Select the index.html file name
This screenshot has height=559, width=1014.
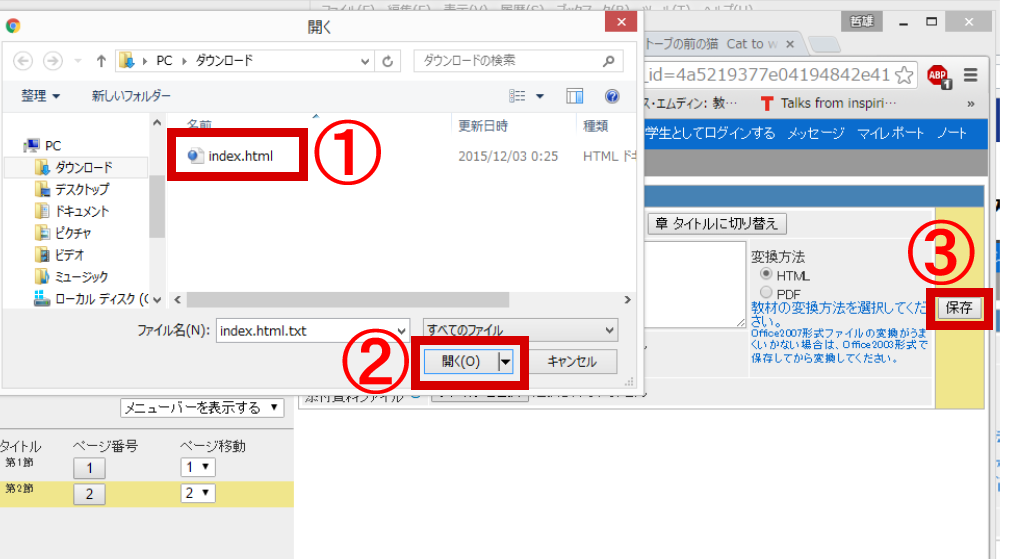(241, 156)
